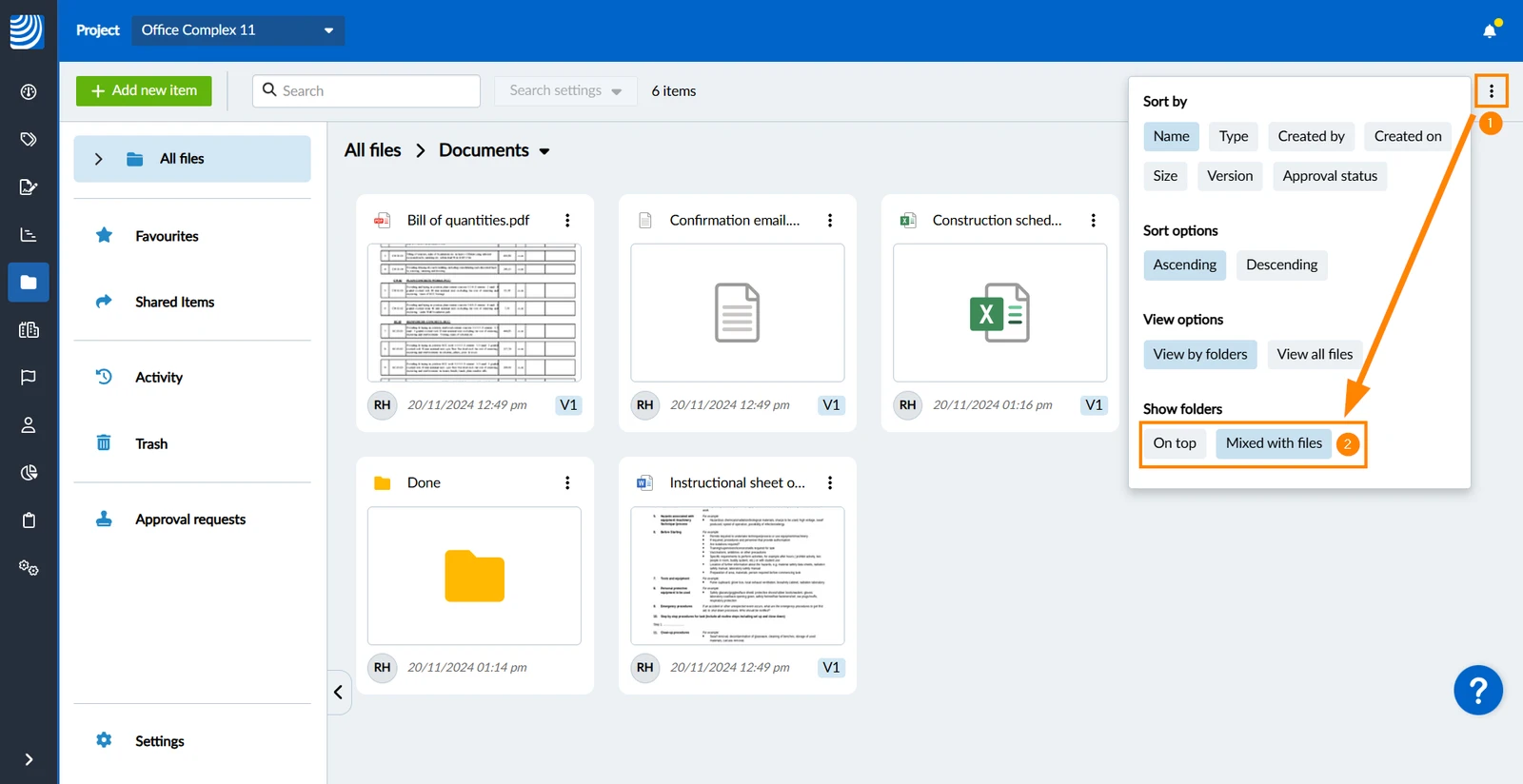Screen dimensions: 1523x784
Task: Click the blue help question mark icon
Action: click(1478, 690)
